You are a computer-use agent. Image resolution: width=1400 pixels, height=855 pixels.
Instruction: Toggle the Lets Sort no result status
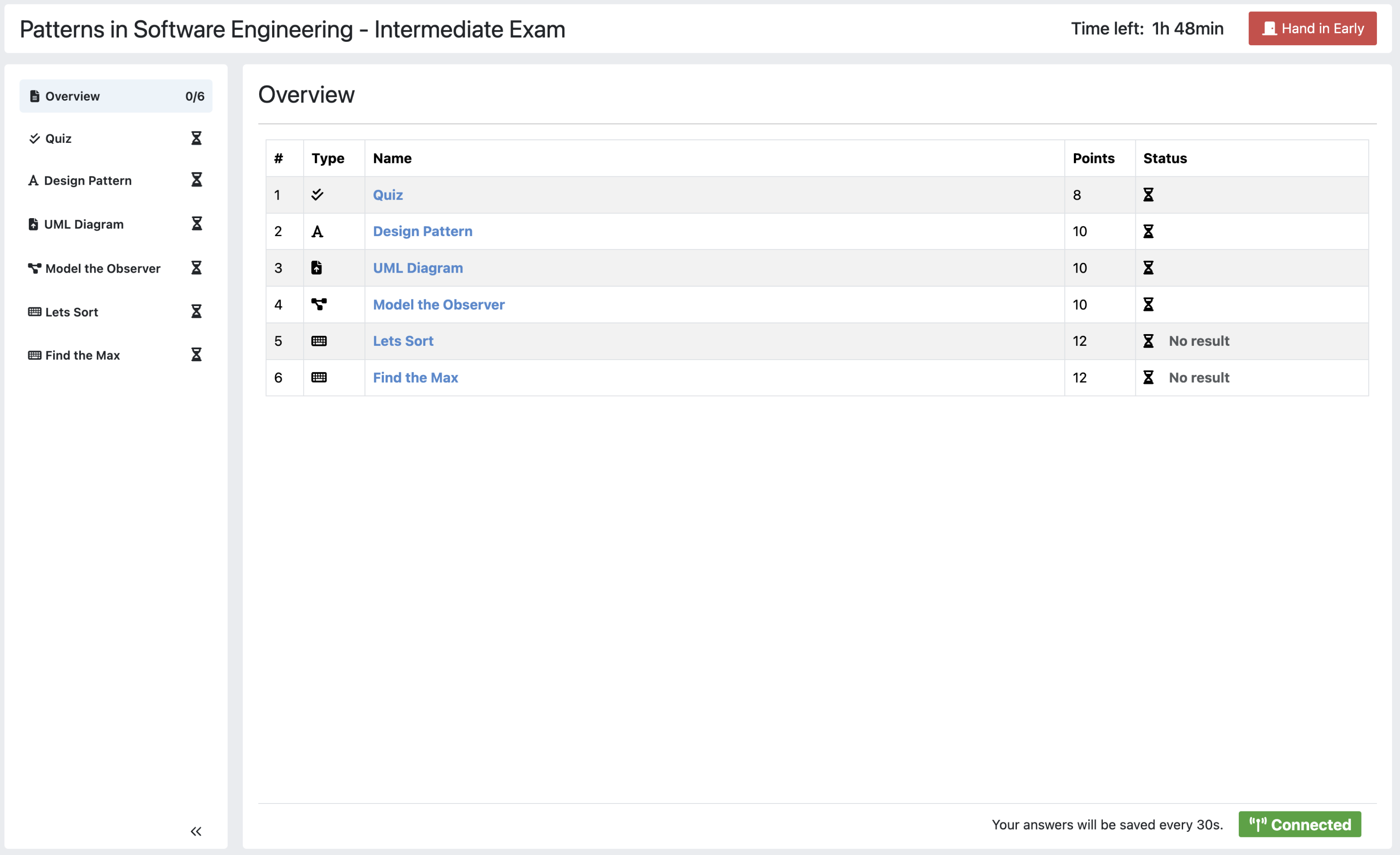pyautogui.click(x=1199, y=340)
